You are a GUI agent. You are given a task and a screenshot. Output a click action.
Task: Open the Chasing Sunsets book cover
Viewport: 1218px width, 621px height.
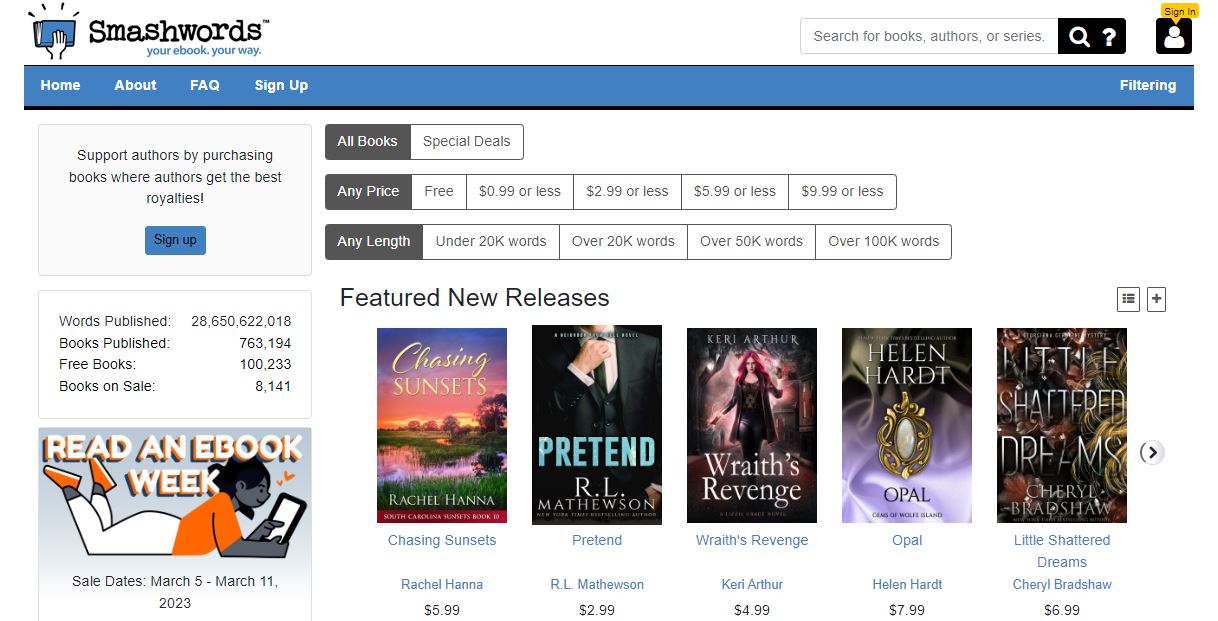(x=442, y=425)
